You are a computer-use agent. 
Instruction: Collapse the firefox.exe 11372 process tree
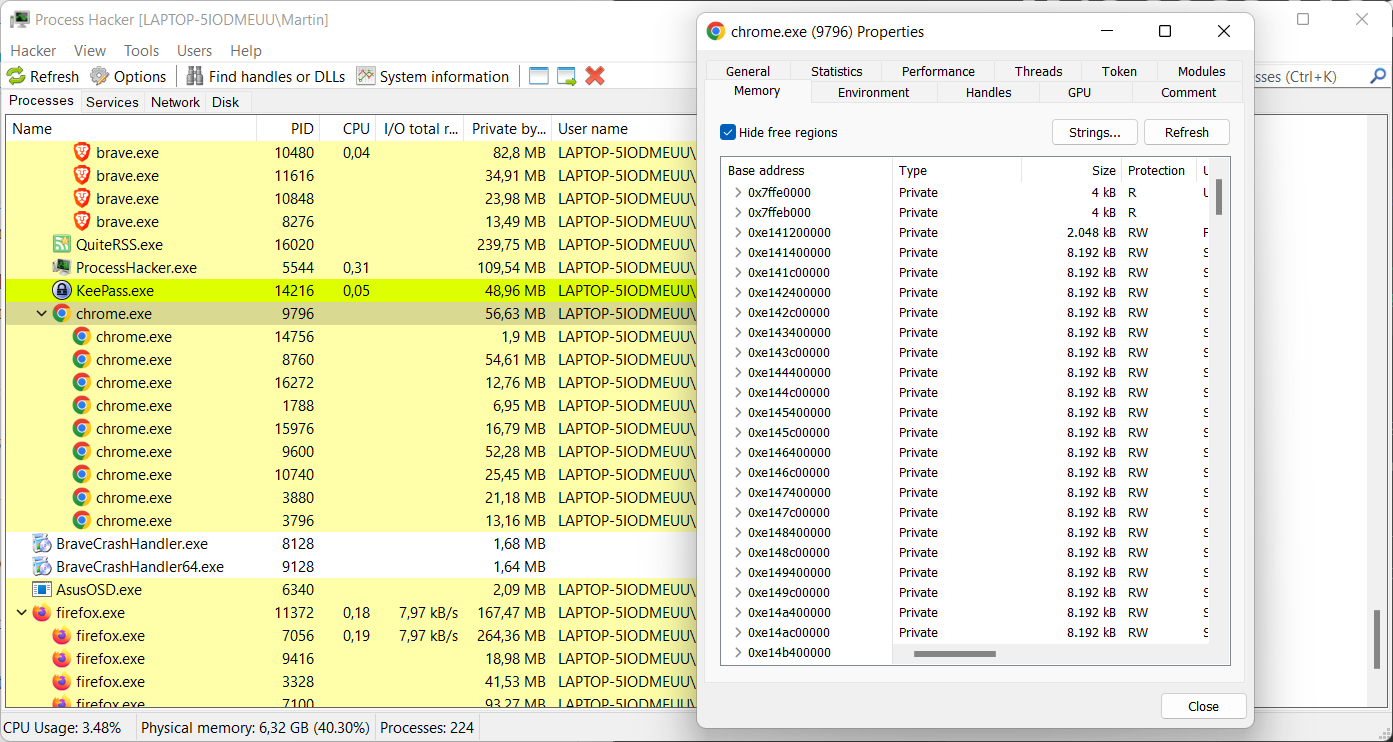(x=21, y=613)
